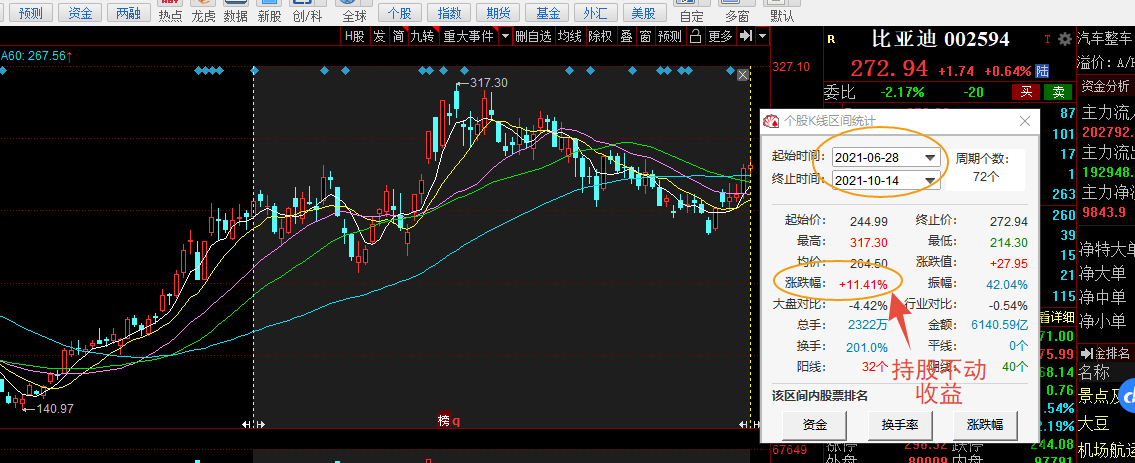Toggle the 预测 option in chart toolbar
Viewport: 1135px width, 463px height.
click(x=670, y=36)
